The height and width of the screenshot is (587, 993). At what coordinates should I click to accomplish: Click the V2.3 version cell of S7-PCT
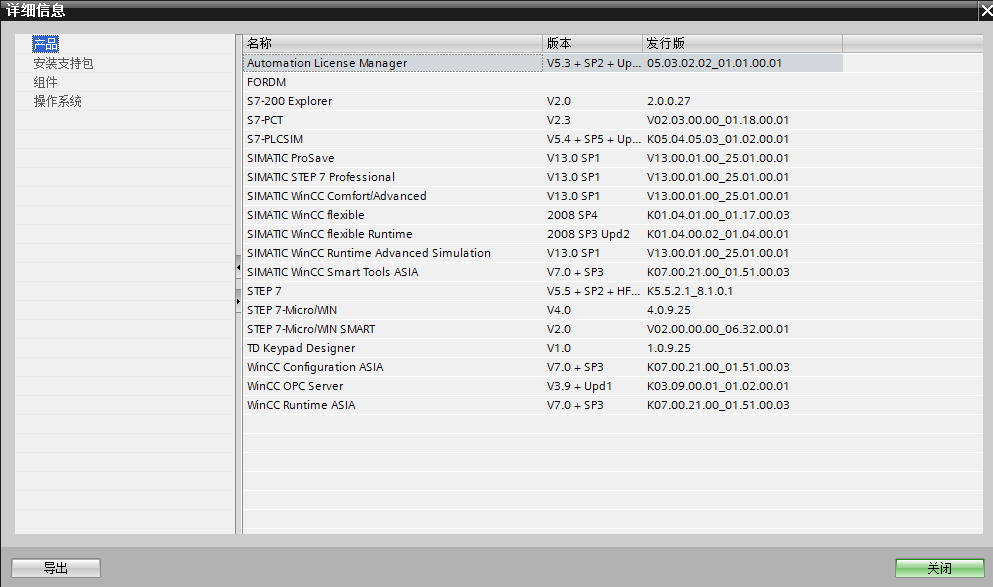click(x=559, y=120)
